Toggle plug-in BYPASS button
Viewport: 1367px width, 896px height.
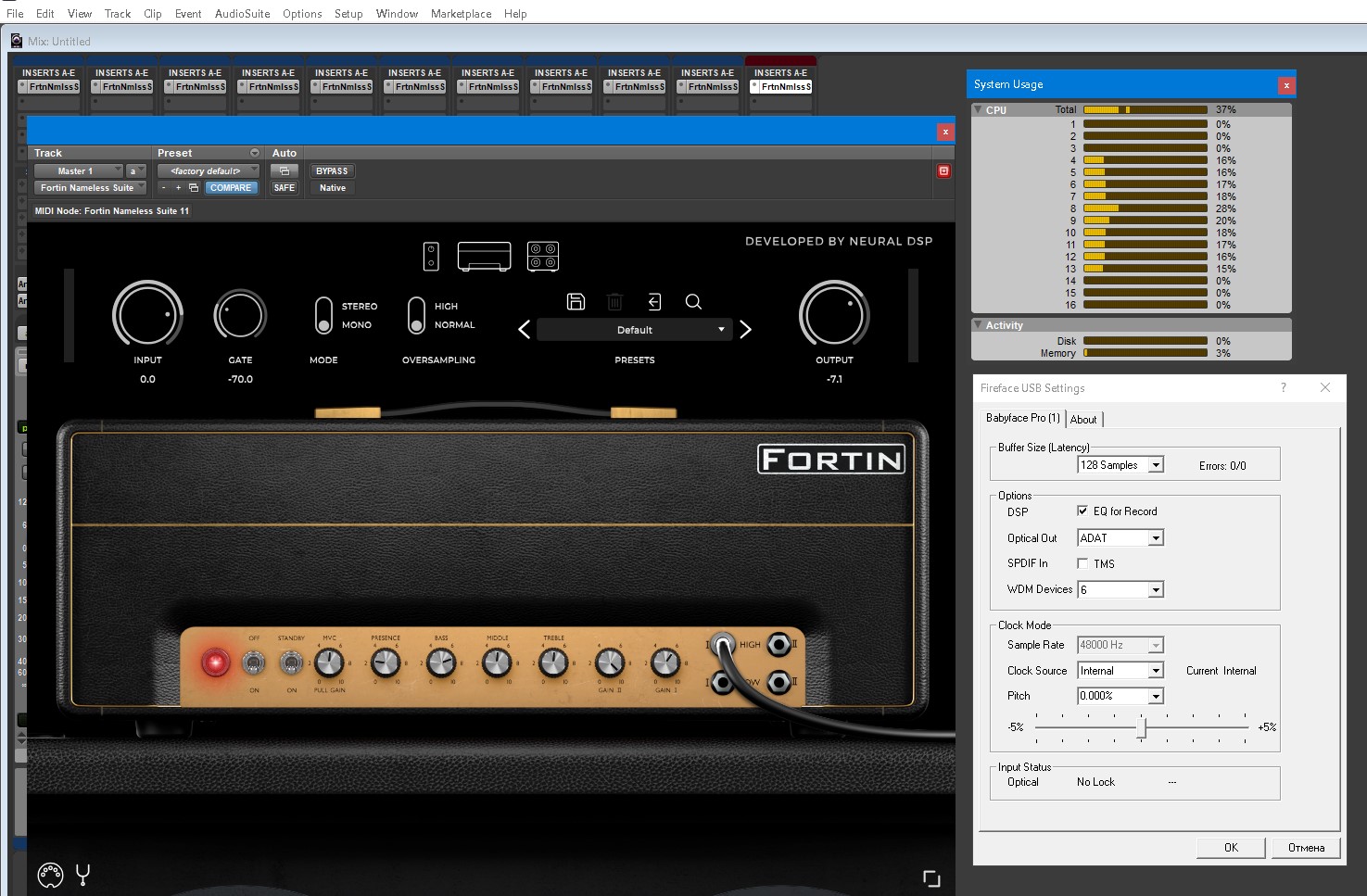[332, 170]
